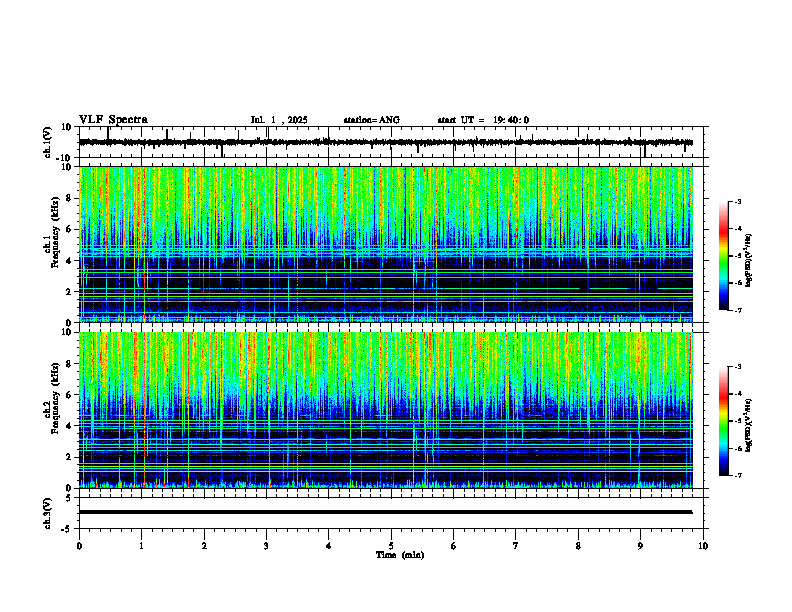Click time axis tick label "2"

tap(204, 546)
